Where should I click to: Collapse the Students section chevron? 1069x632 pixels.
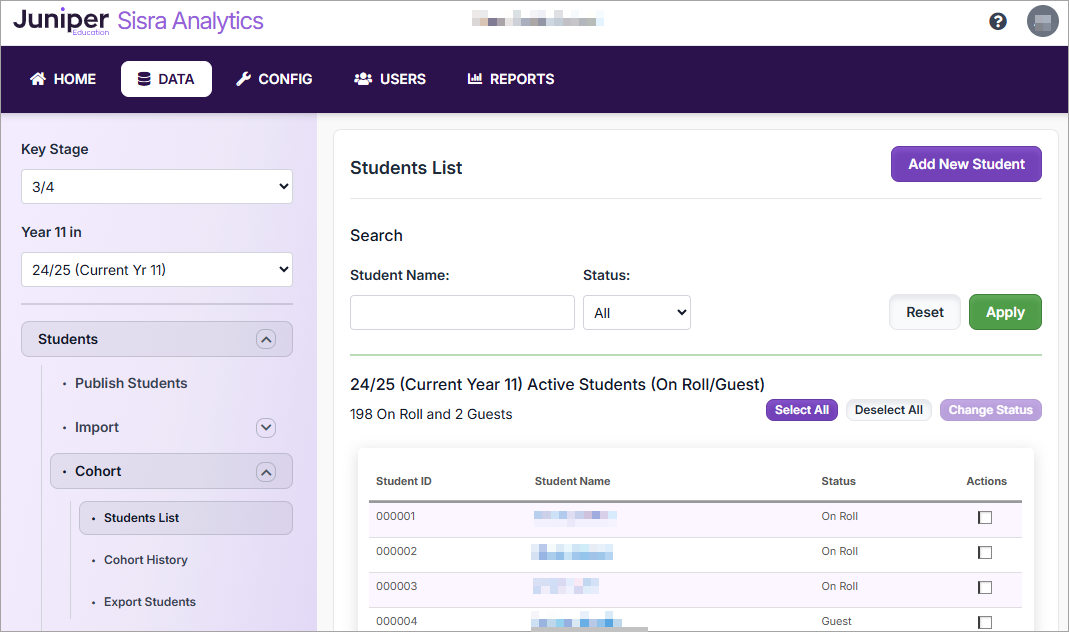tap(265, 339)
